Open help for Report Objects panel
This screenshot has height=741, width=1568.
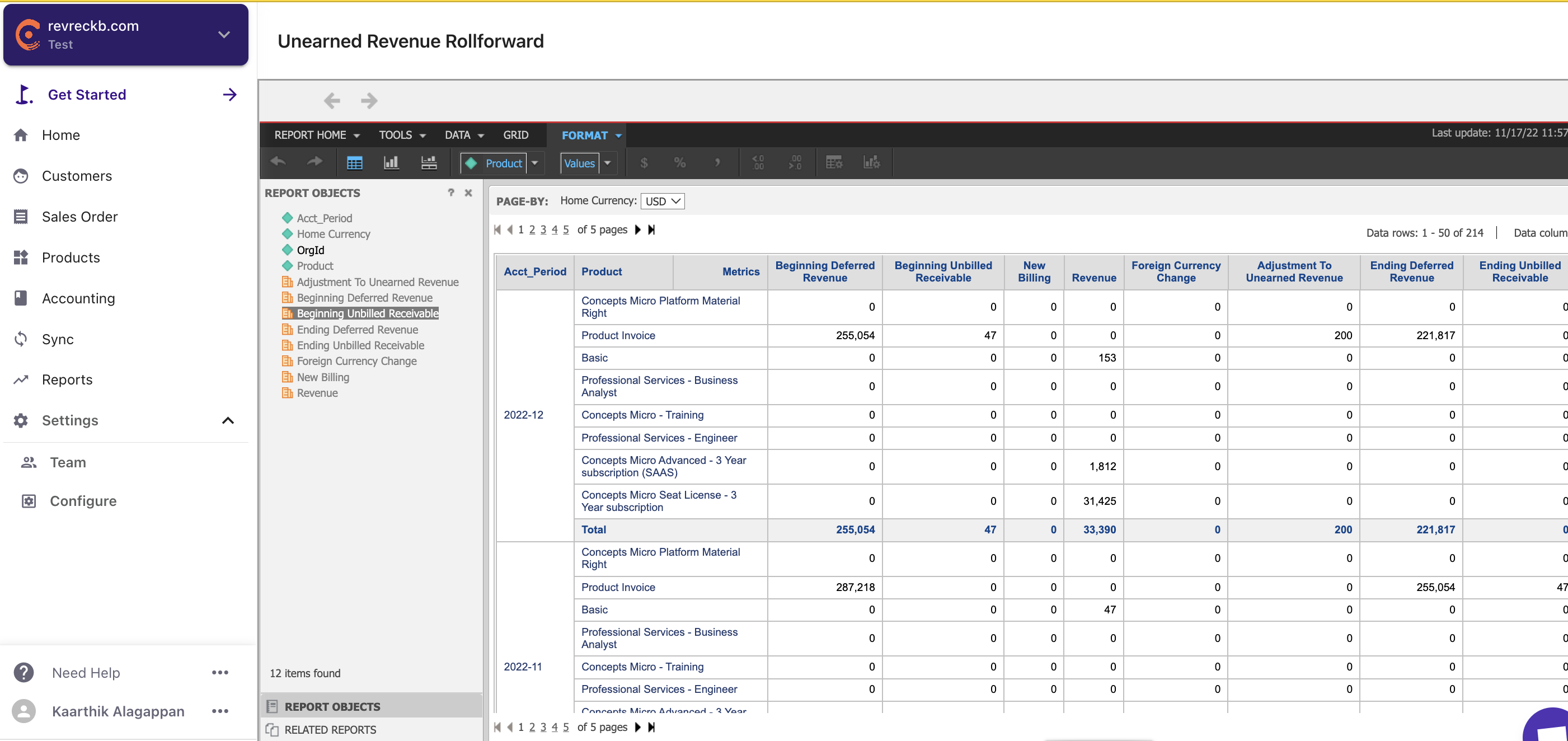click(451, 193)
